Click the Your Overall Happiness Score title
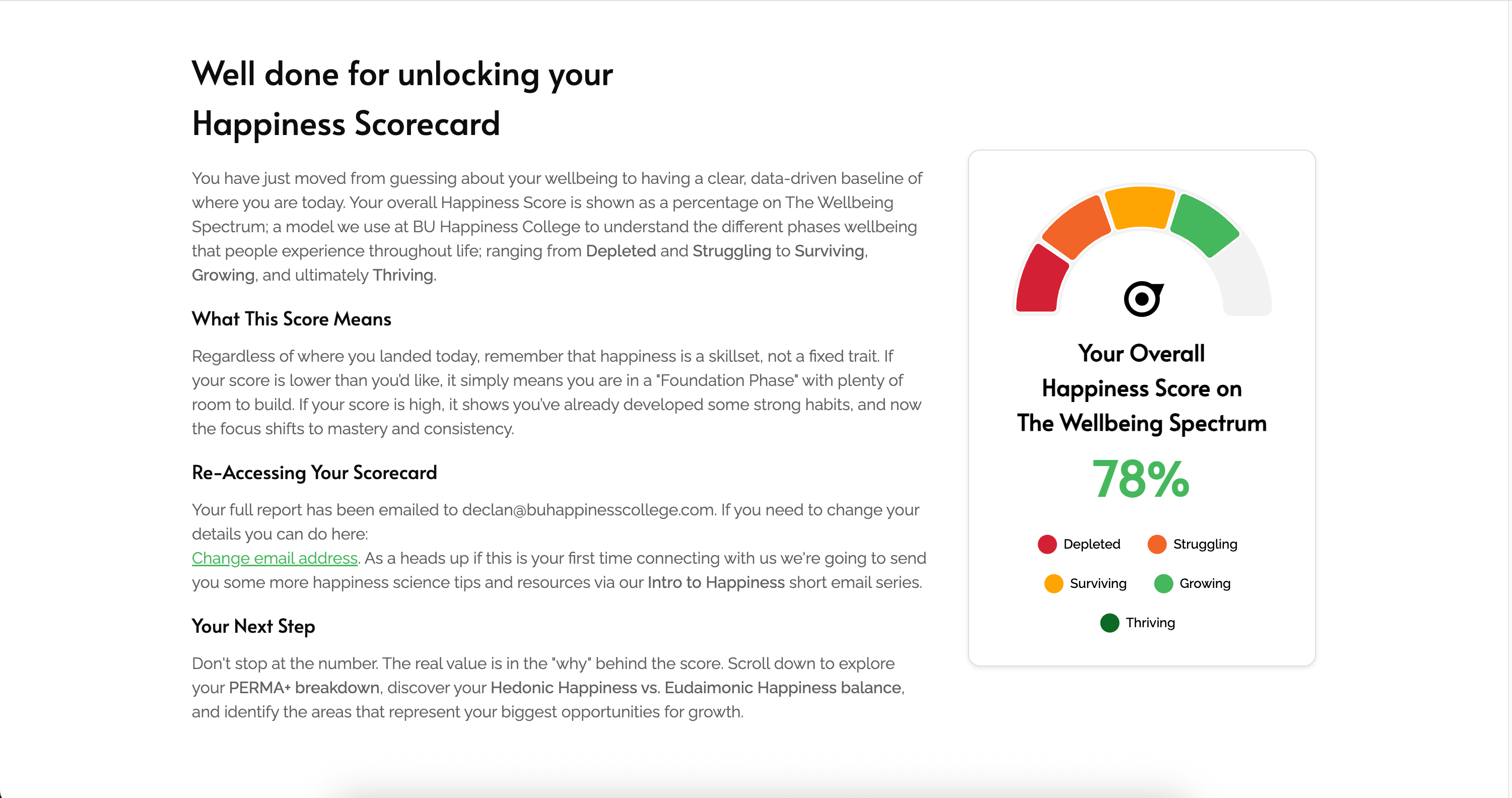1512x798 pixels. click(x=1142, y=388)
